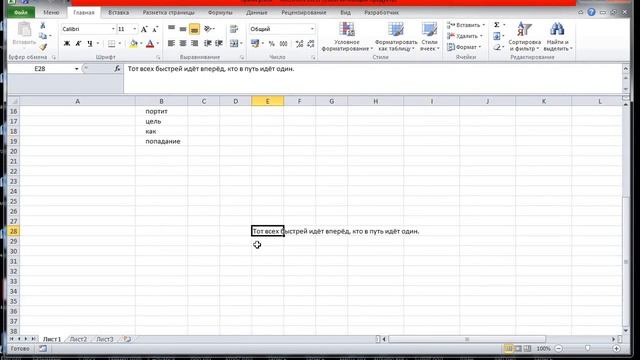Open Font dialog launcher in Шрифт group

[x=158, y=57]
